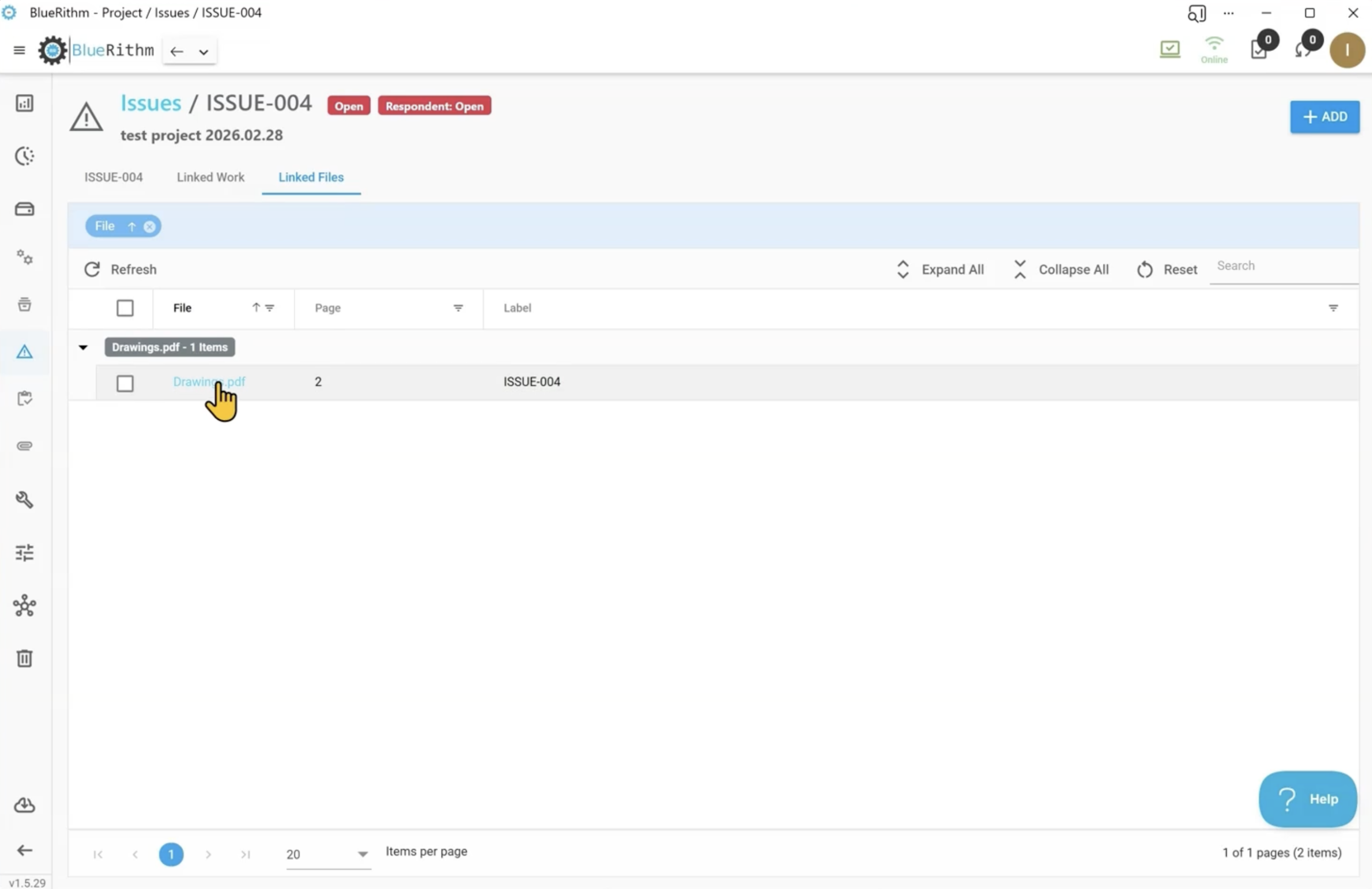Switch to the Linked Work tab

tap(211, 177)
